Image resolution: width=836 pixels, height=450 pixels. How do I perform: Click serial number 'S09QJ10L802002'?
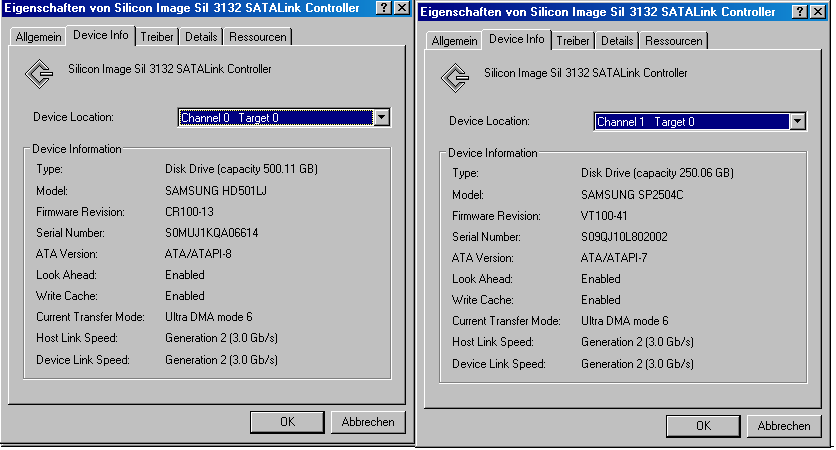pyautogui.click(x=624, y=237)
